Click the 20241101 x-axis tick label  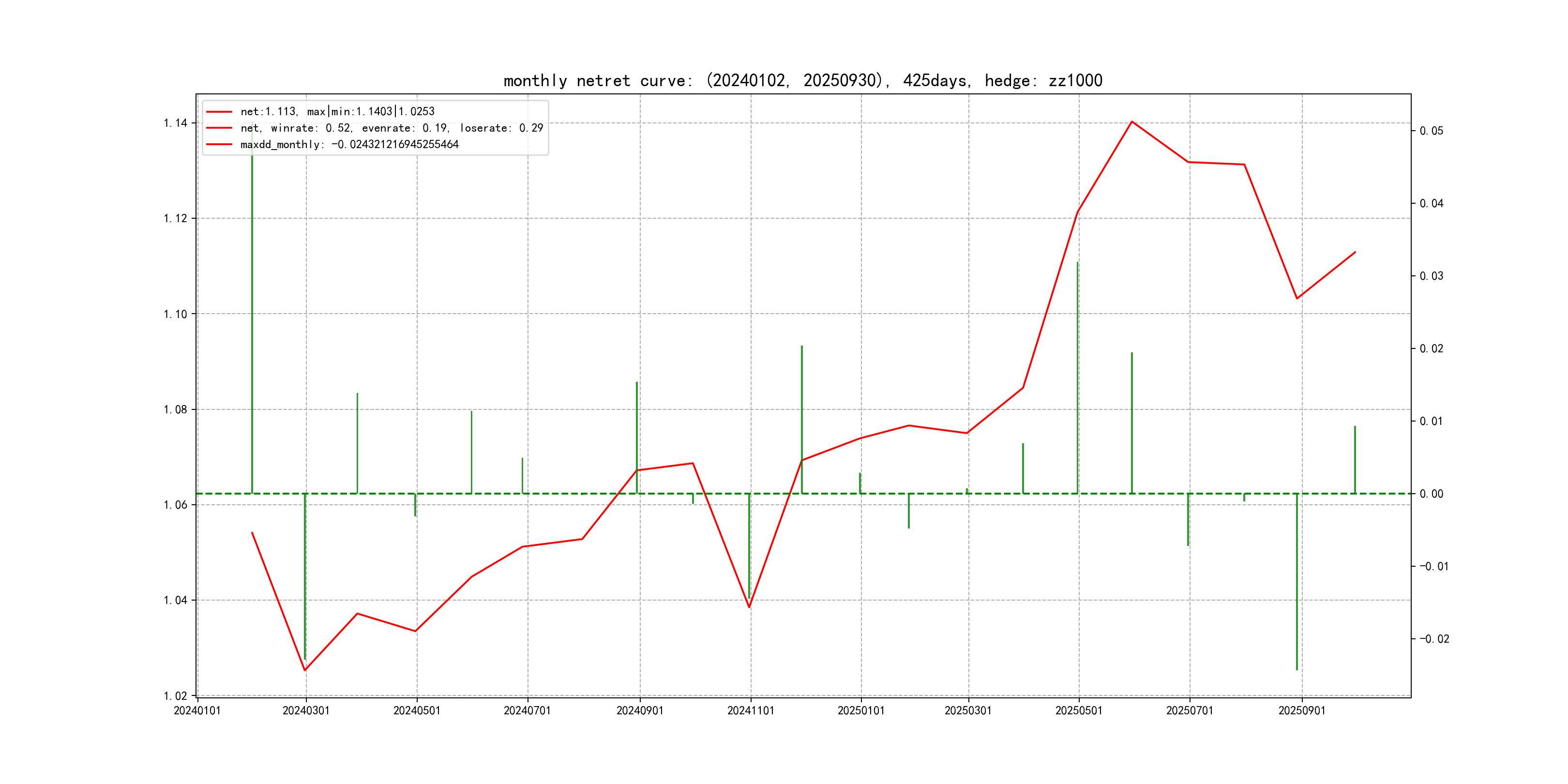point(751,710)
